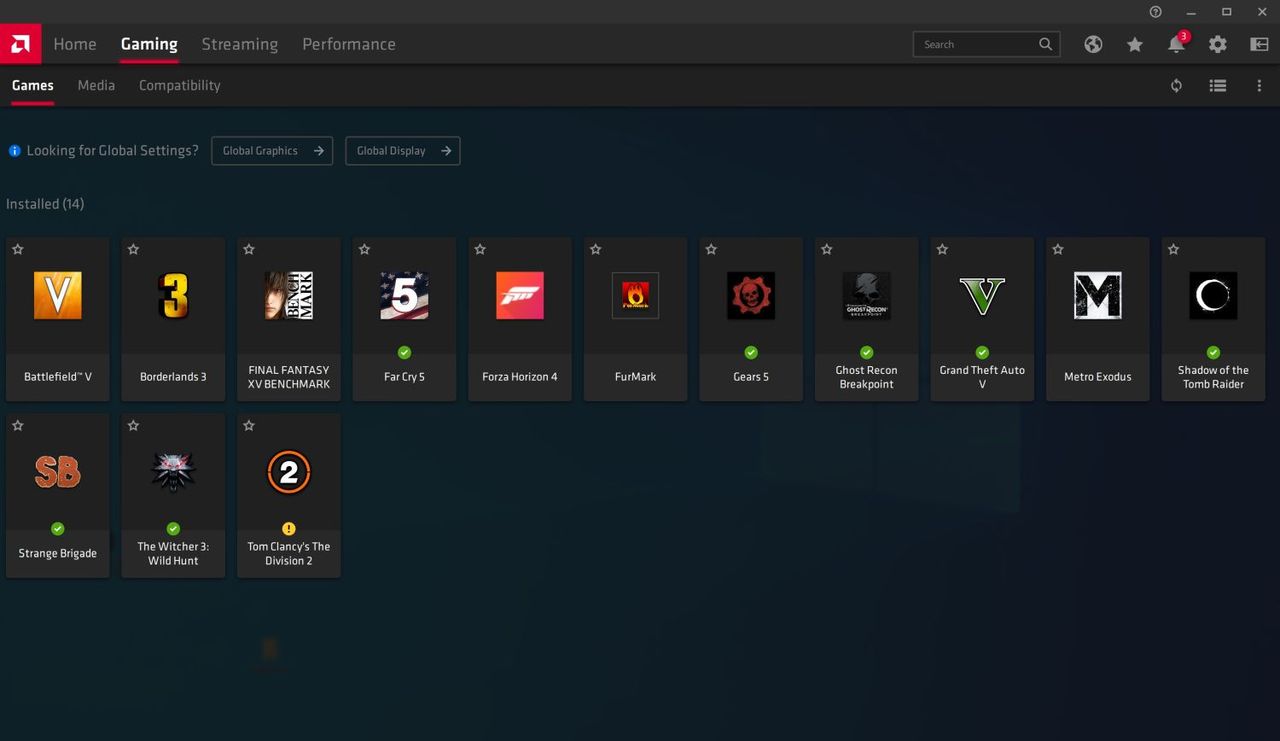Open the Grand Theft Auto V icon
Viewport: 1280px width, 741px height.
coord(982,296)
